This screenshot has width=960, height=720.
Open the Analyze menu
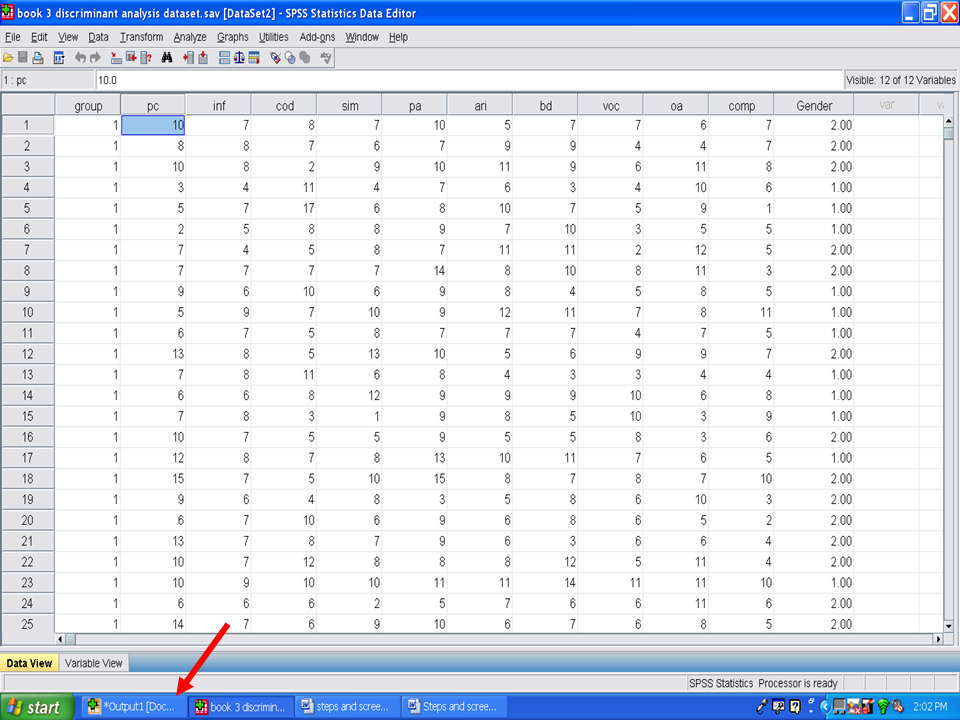[189, 37]
